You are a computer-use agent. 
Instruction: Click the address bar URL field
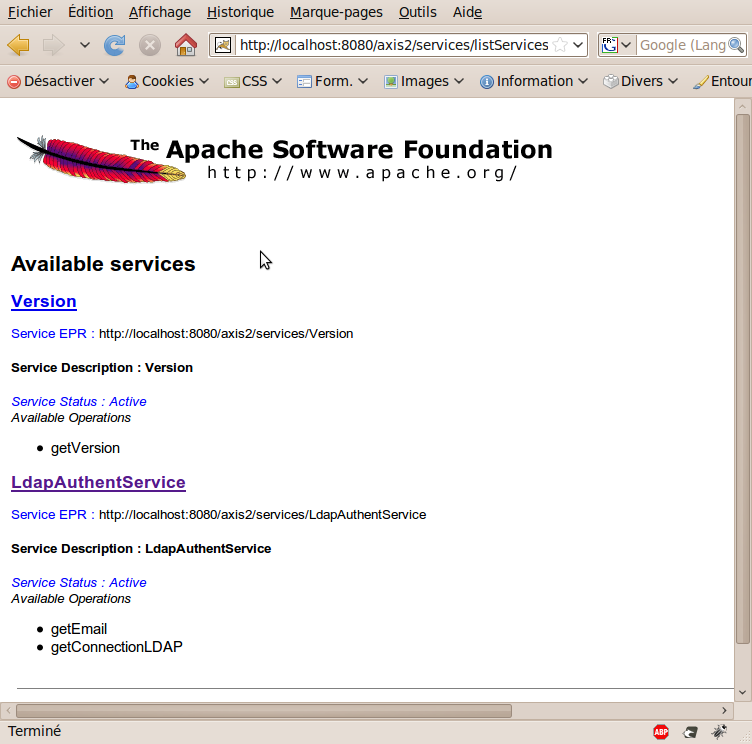pos(394,45)
